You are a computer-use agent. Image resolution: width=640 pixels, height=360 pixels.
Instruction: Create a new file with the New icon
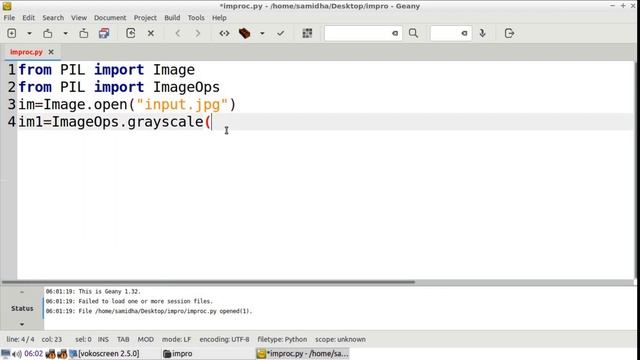click(x=12, y=33)
